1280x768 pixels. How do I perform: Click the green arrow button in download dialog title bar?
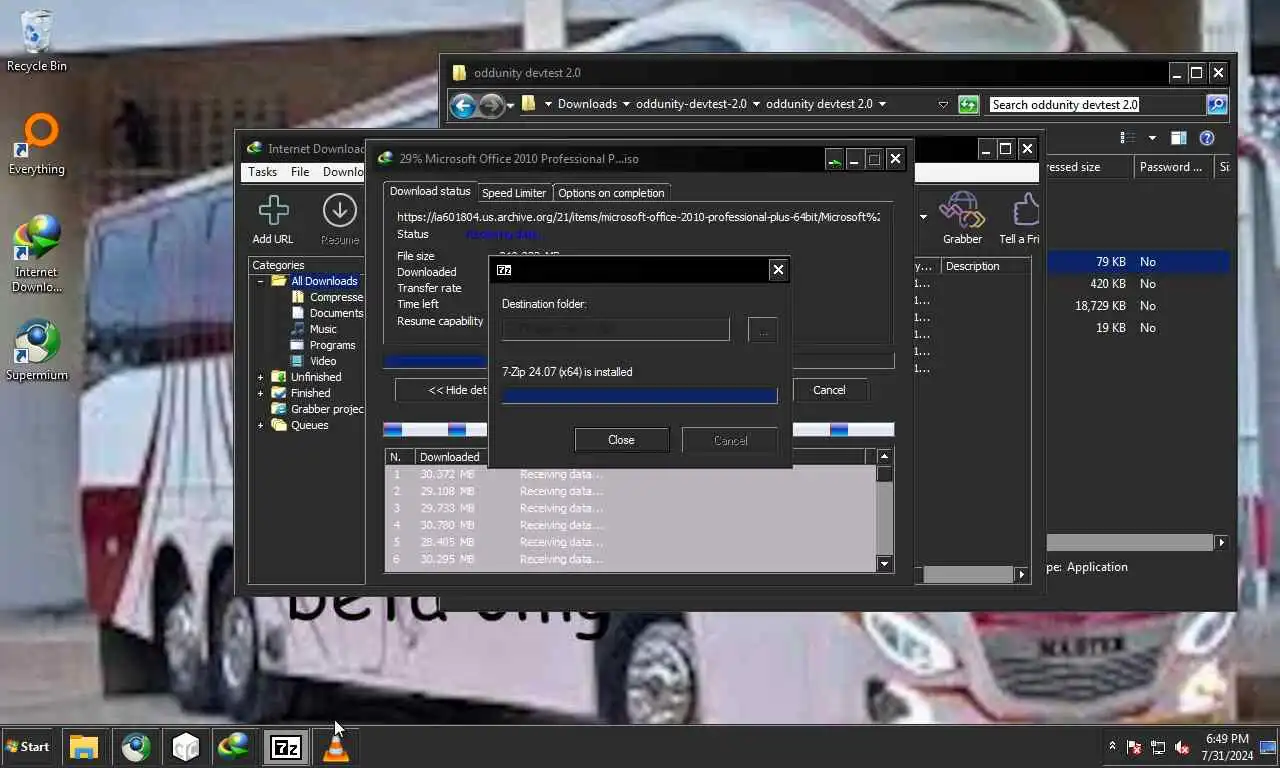tap(834, 159)
